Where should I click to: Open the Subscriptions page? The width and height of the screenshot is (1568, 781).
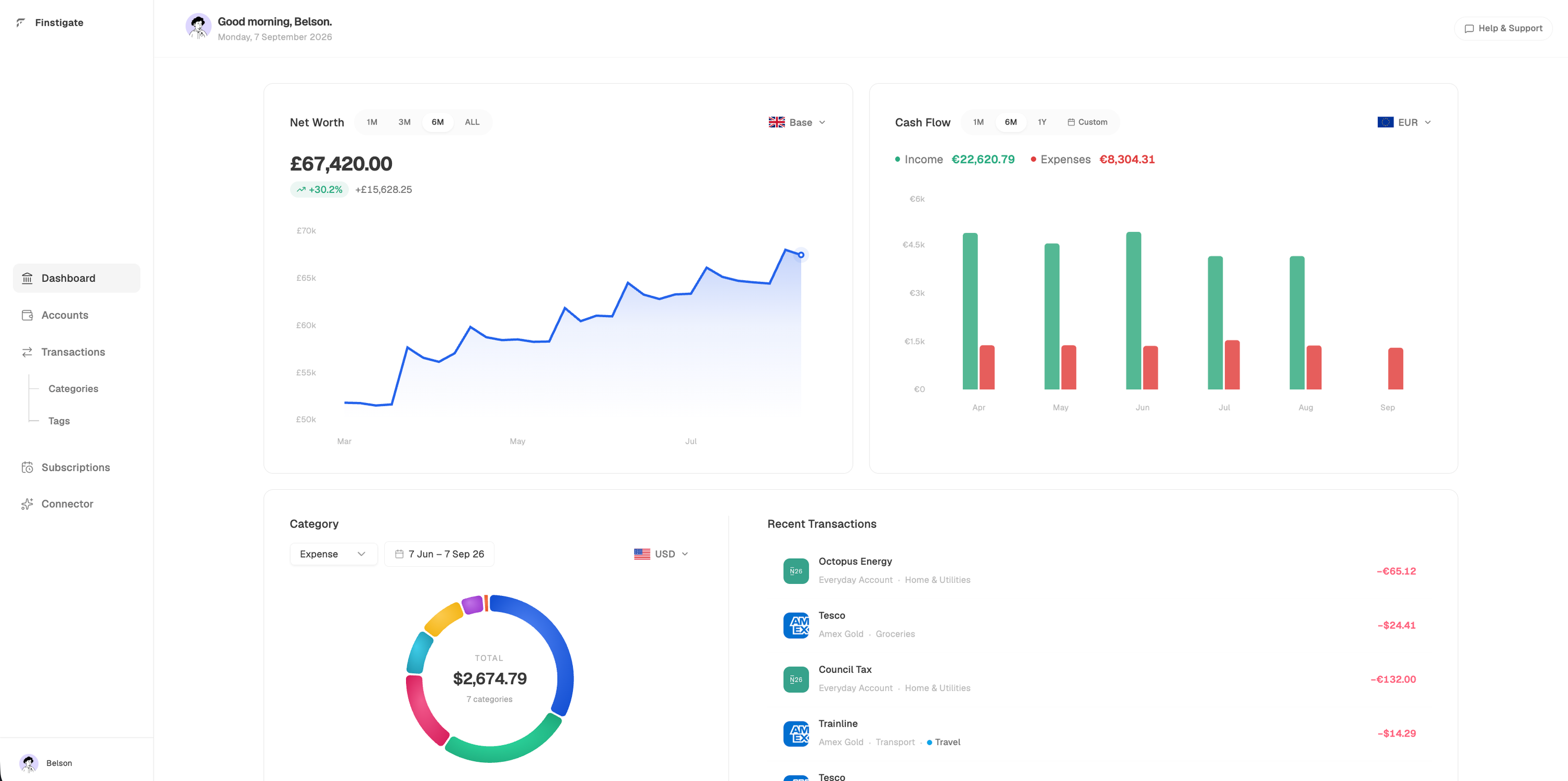pyautogui.click(x=77, y=467)
